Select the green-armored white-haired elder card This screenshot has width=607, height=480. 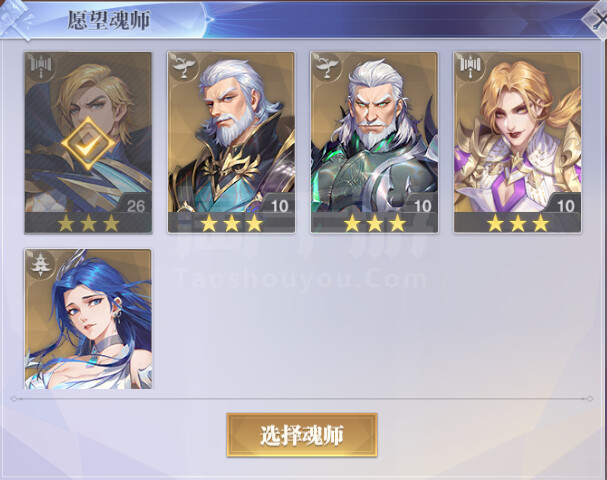(374, 142)
